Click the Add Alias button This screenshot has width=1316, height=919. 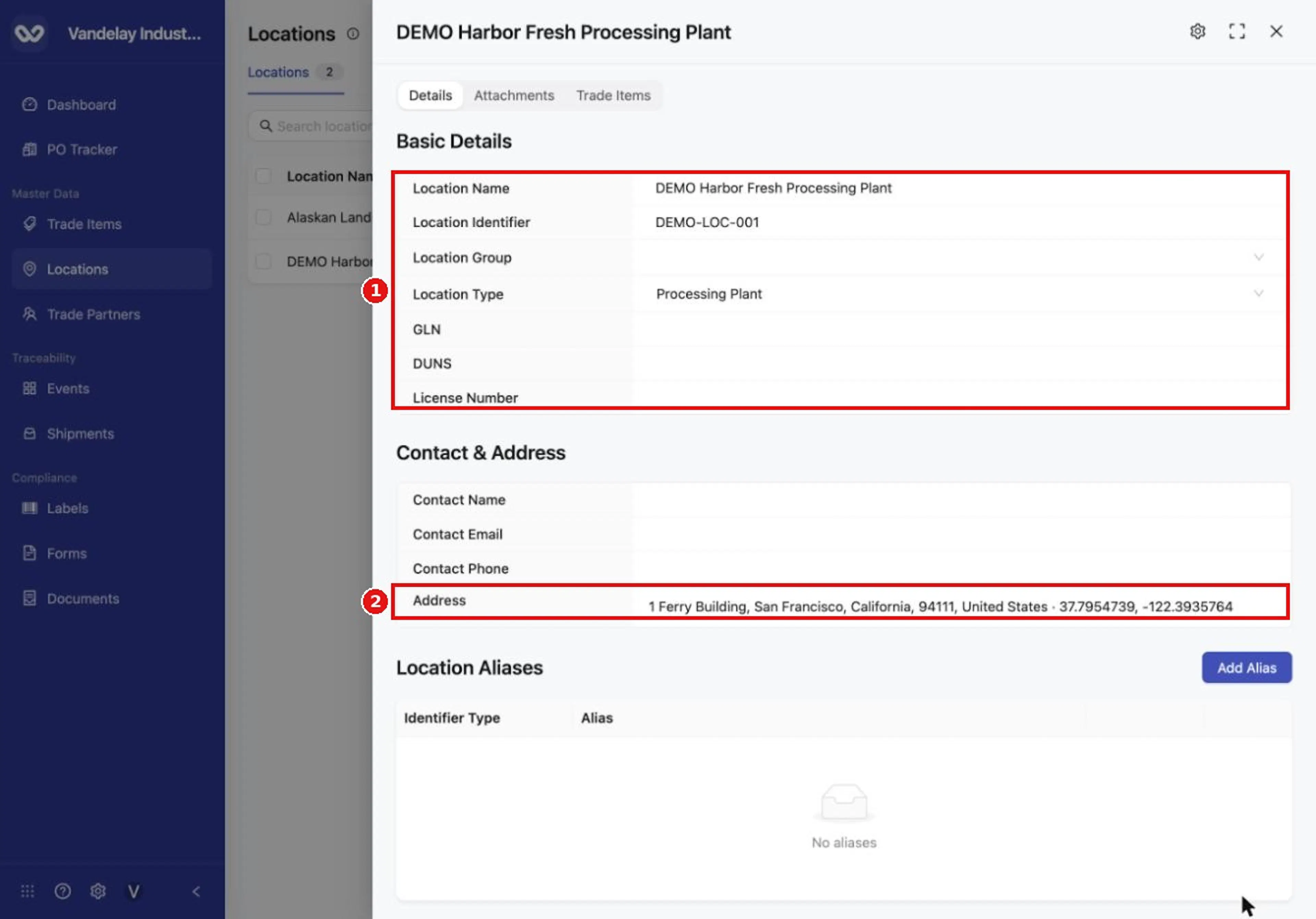pyautogui.click(x=1247, y=667)
